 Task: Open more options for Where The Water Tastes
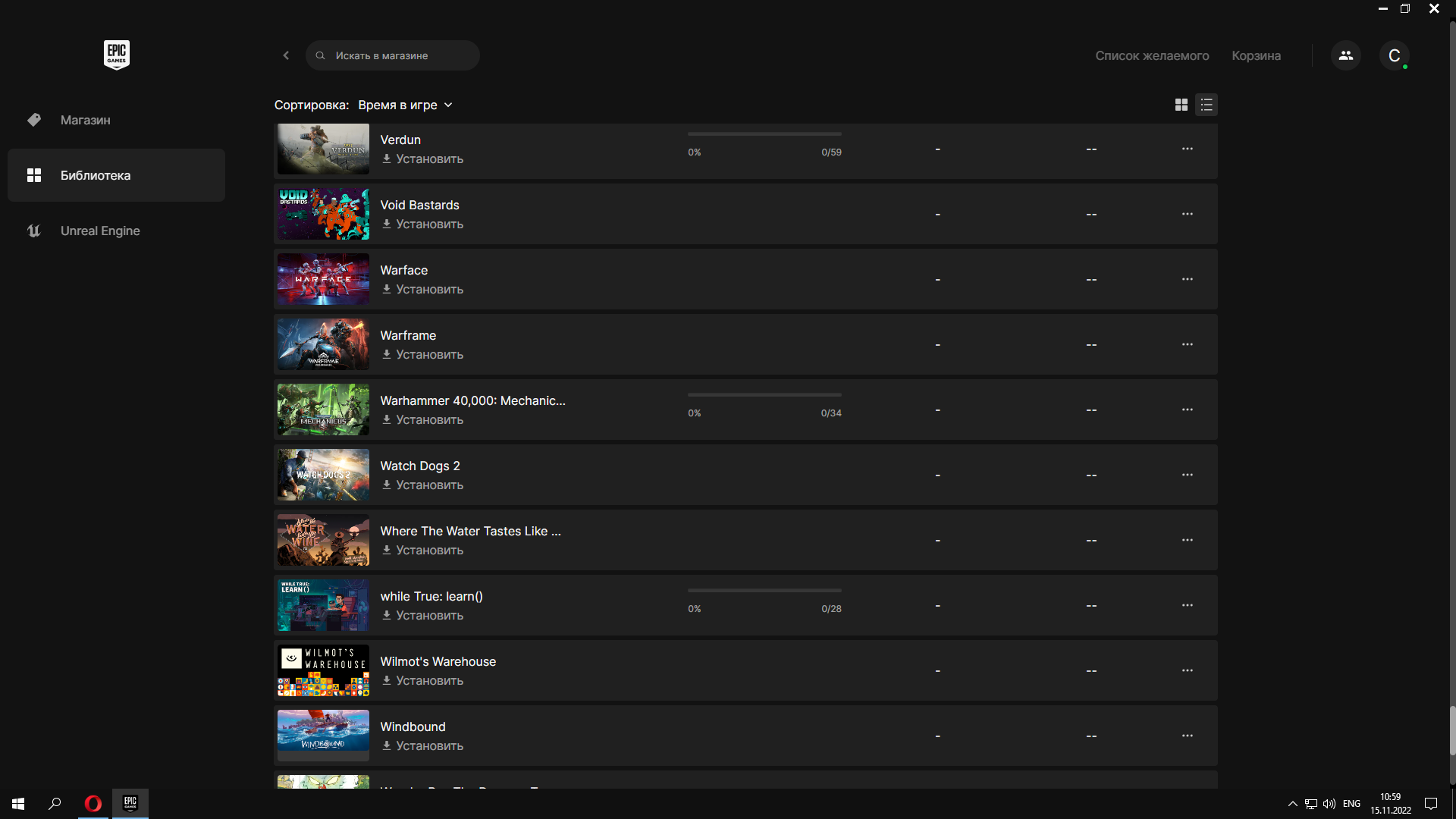1187,541
